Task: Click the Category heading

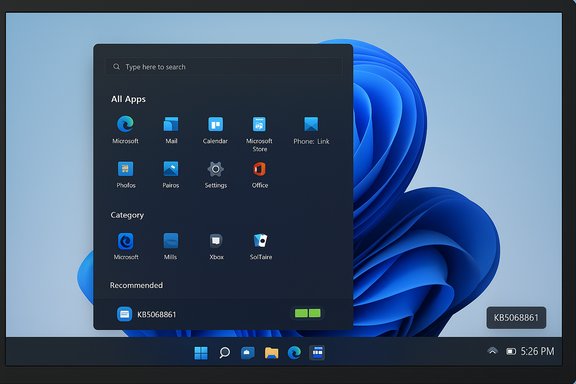Action: 127,215
